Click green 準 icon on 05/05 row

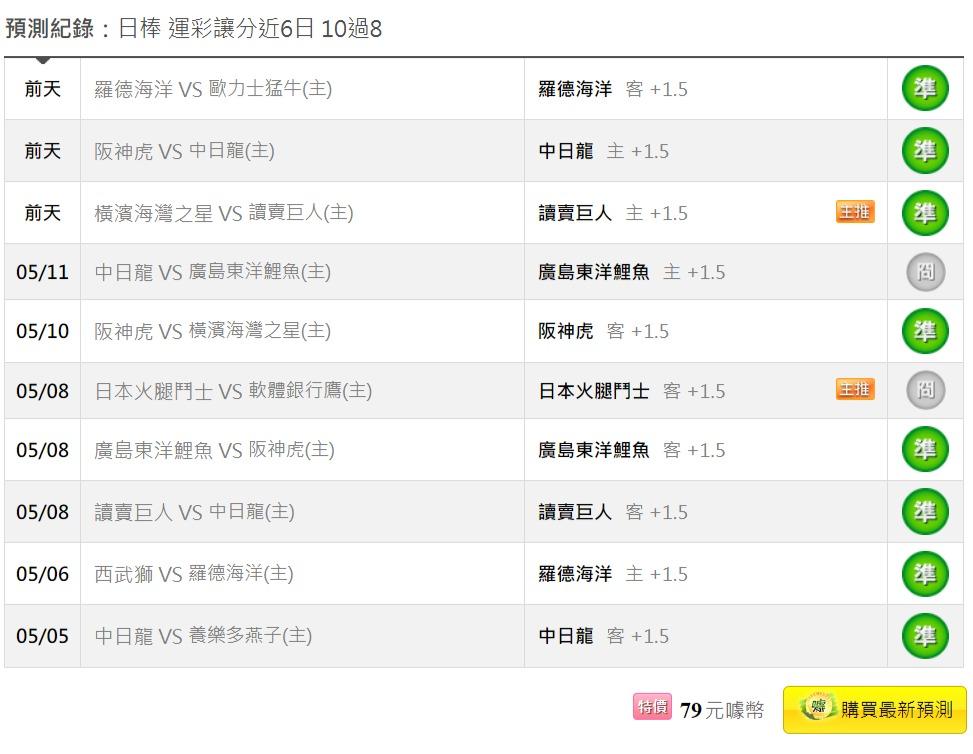tap(925, 635)
